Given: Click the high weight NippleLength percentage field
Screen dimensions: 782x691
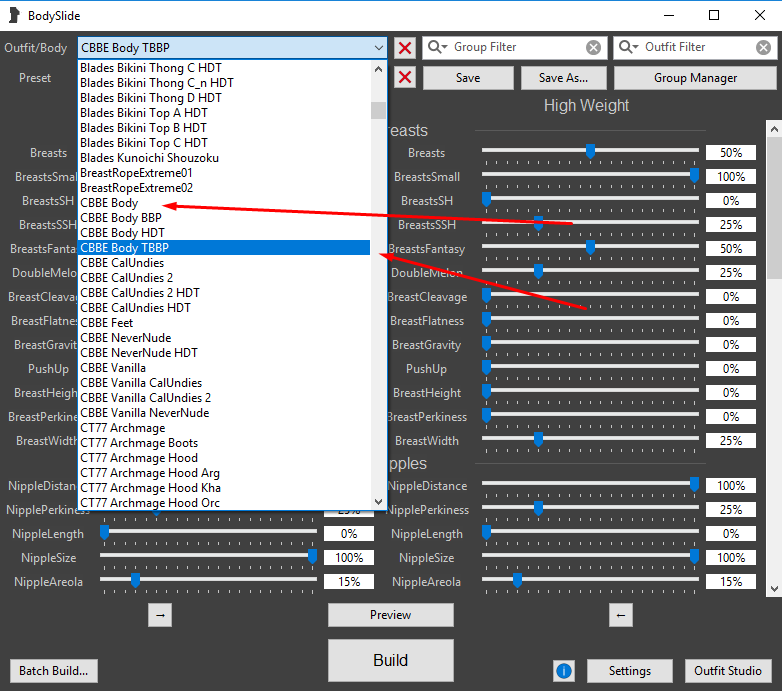Looking at the screenshot, I should point(730,534).
